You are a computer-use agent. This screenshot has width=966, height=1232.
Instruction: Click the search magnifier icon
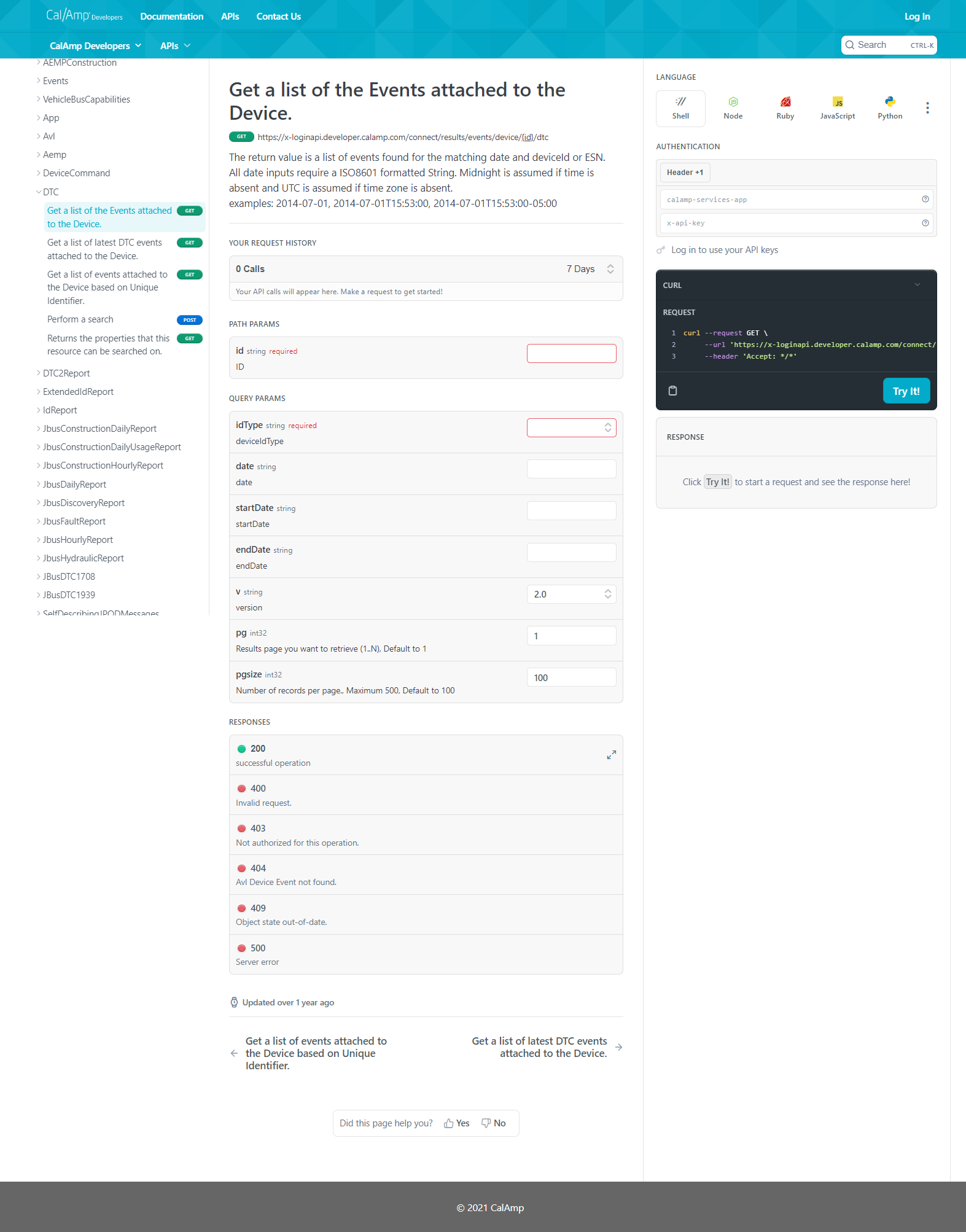[x=850, y=45]
